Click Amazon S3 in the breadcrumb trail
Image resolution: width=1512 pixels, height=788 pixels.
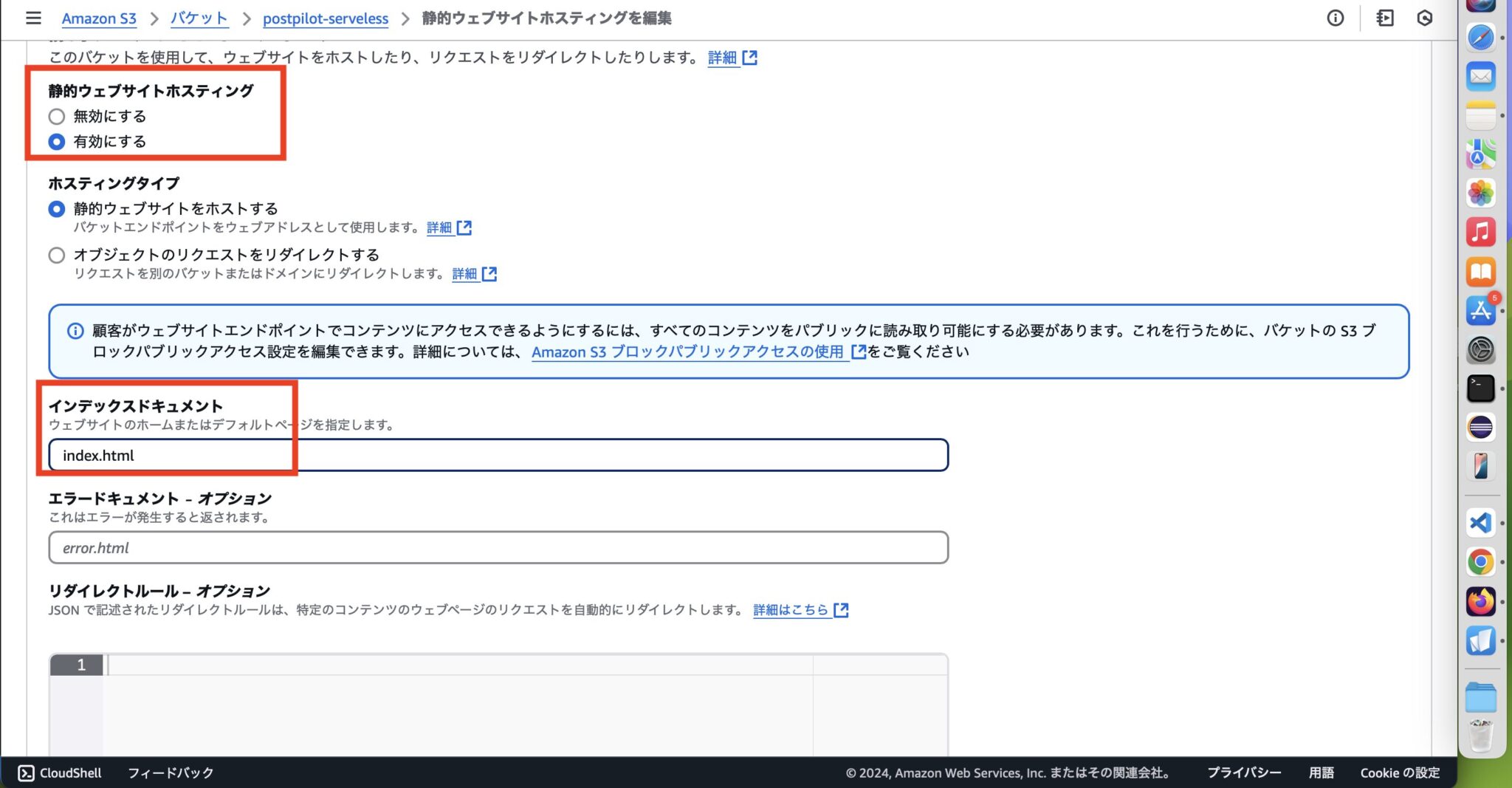99,18
